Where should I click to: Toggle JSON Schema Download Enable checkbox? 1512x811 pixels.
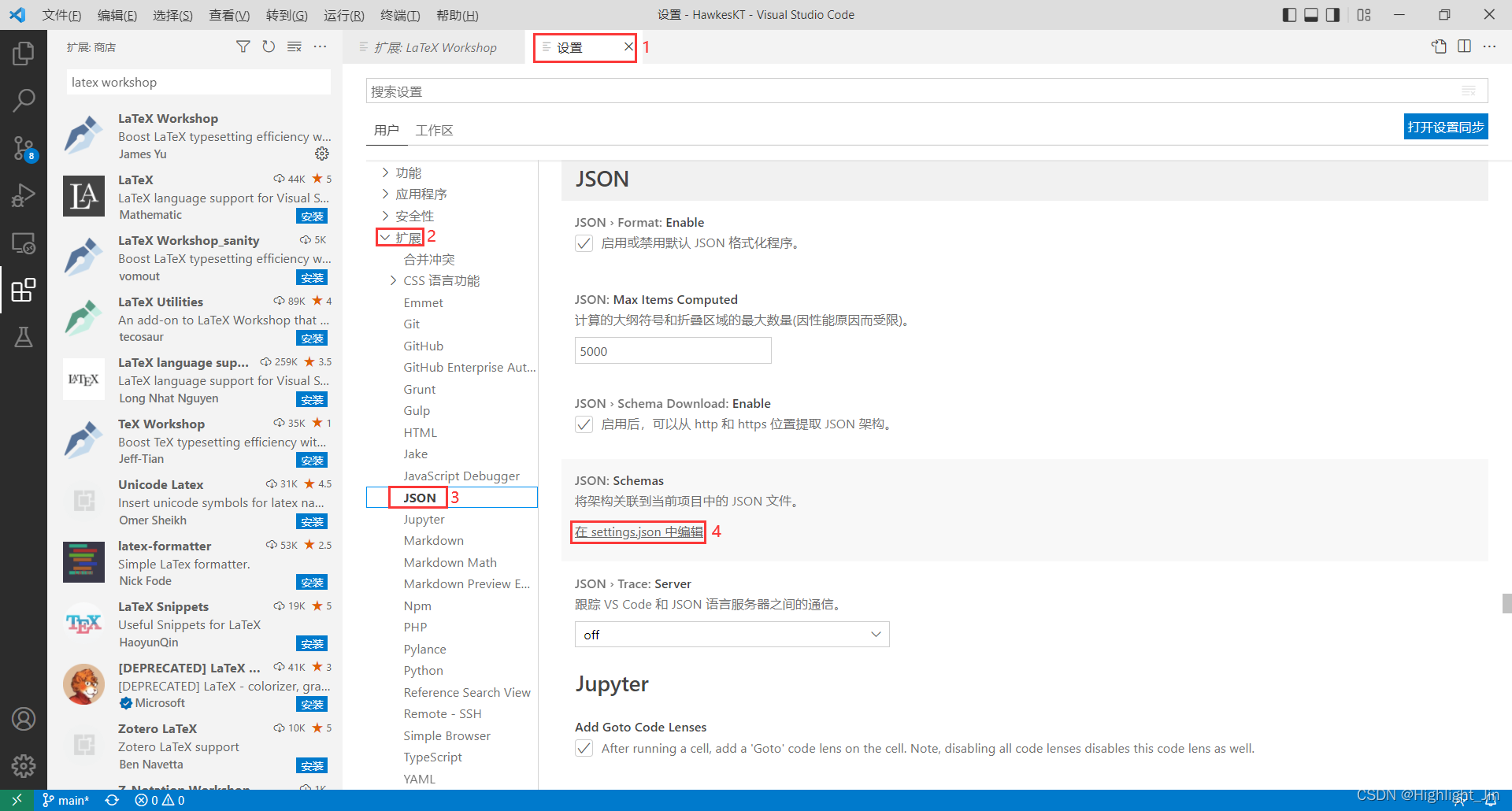(x=584, y=424)
